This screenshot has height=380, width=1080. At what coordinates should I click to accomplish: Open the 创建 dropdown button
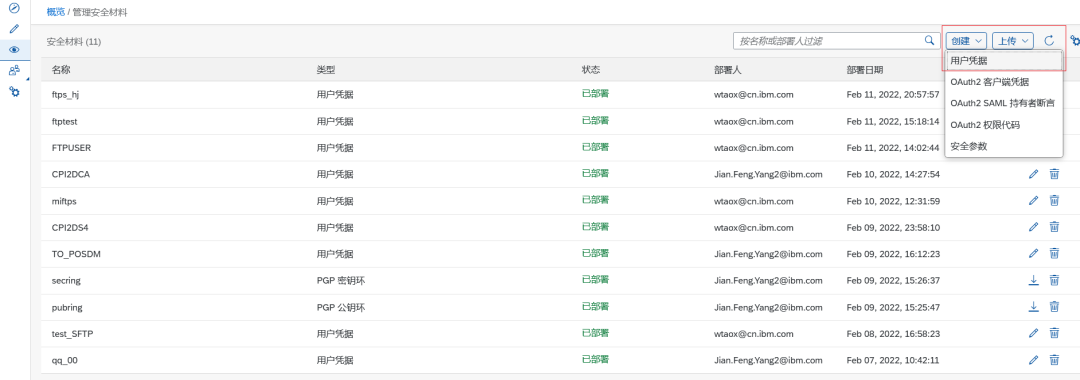tap(967, 41)
